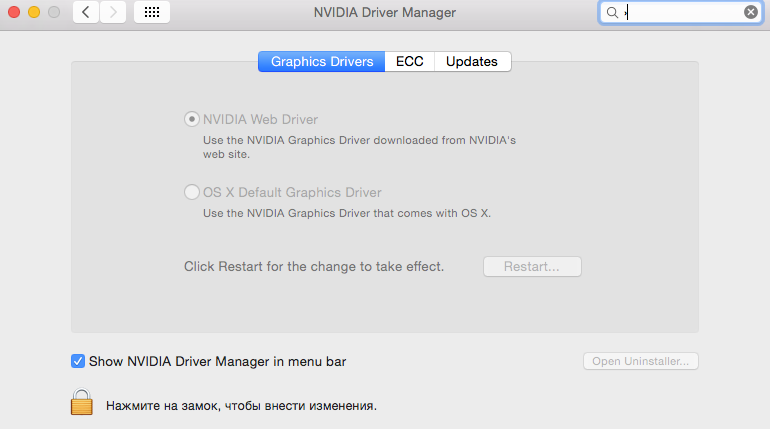Show all preferences grid icon

point(152,12)
